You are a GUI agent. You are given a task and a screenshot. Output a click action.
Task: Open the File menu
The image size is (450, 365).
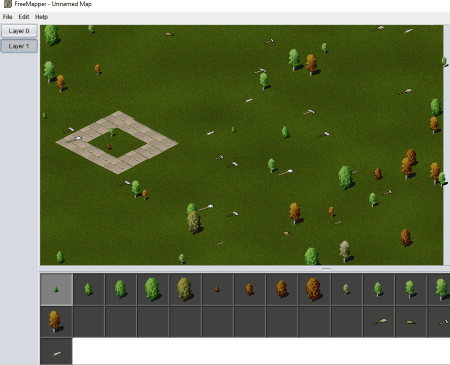coord(7,17)
